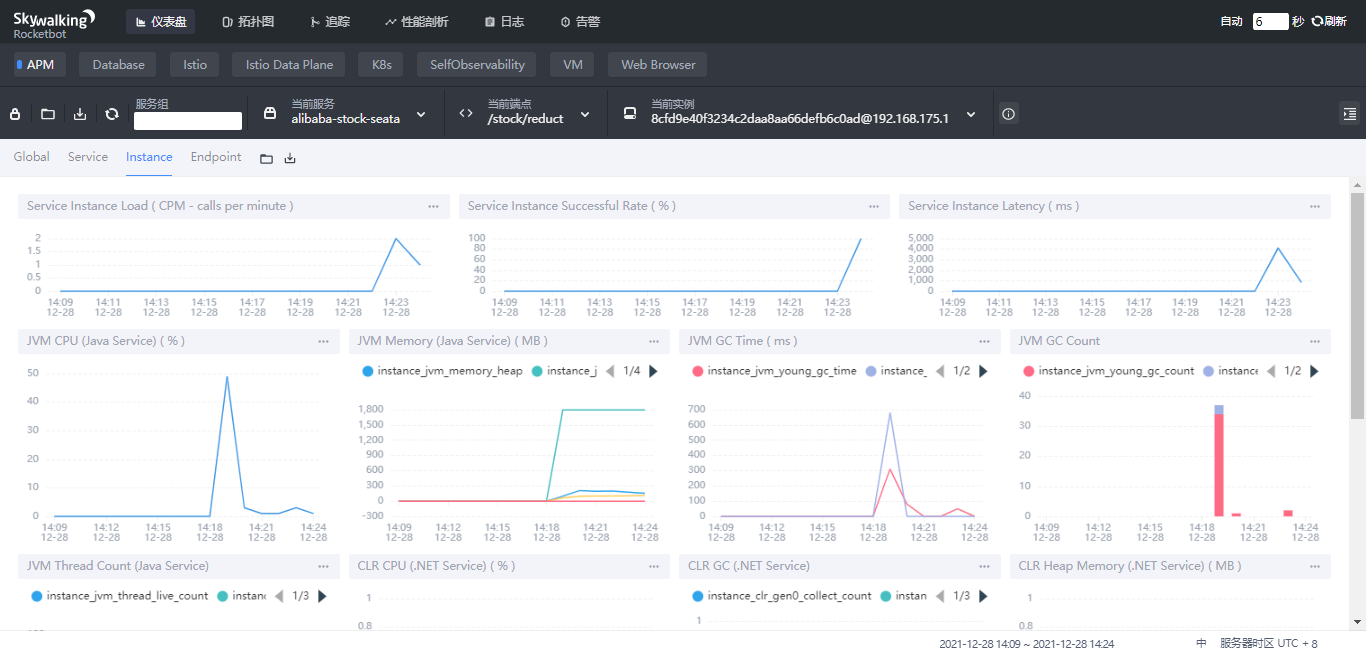Open JVM GC Time chart options menu

[x=984, y=341]
